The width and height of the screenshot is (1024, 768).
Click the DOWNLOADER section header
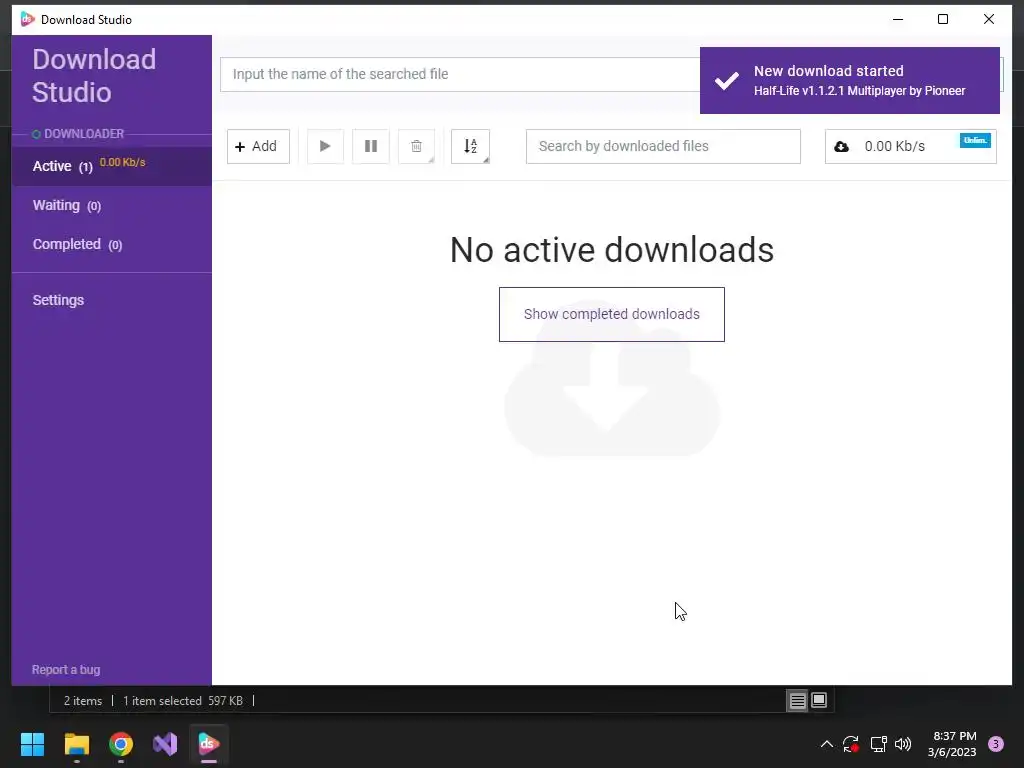(84, 134)
